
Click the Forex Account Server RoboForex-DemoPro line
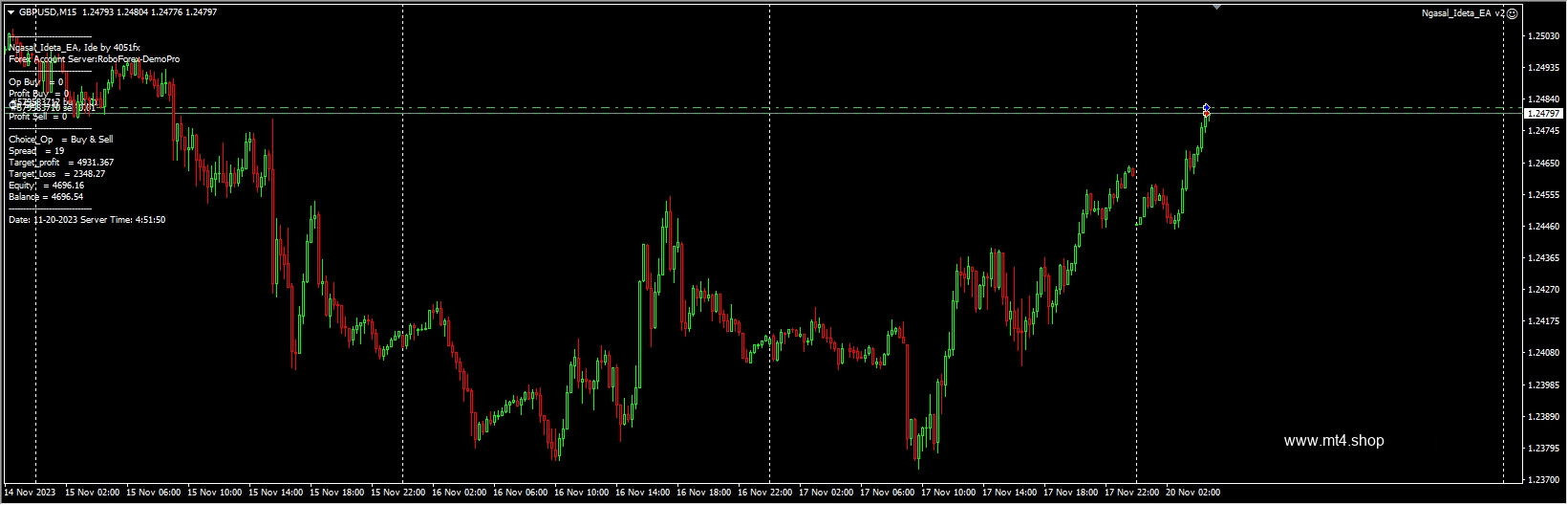95,59
